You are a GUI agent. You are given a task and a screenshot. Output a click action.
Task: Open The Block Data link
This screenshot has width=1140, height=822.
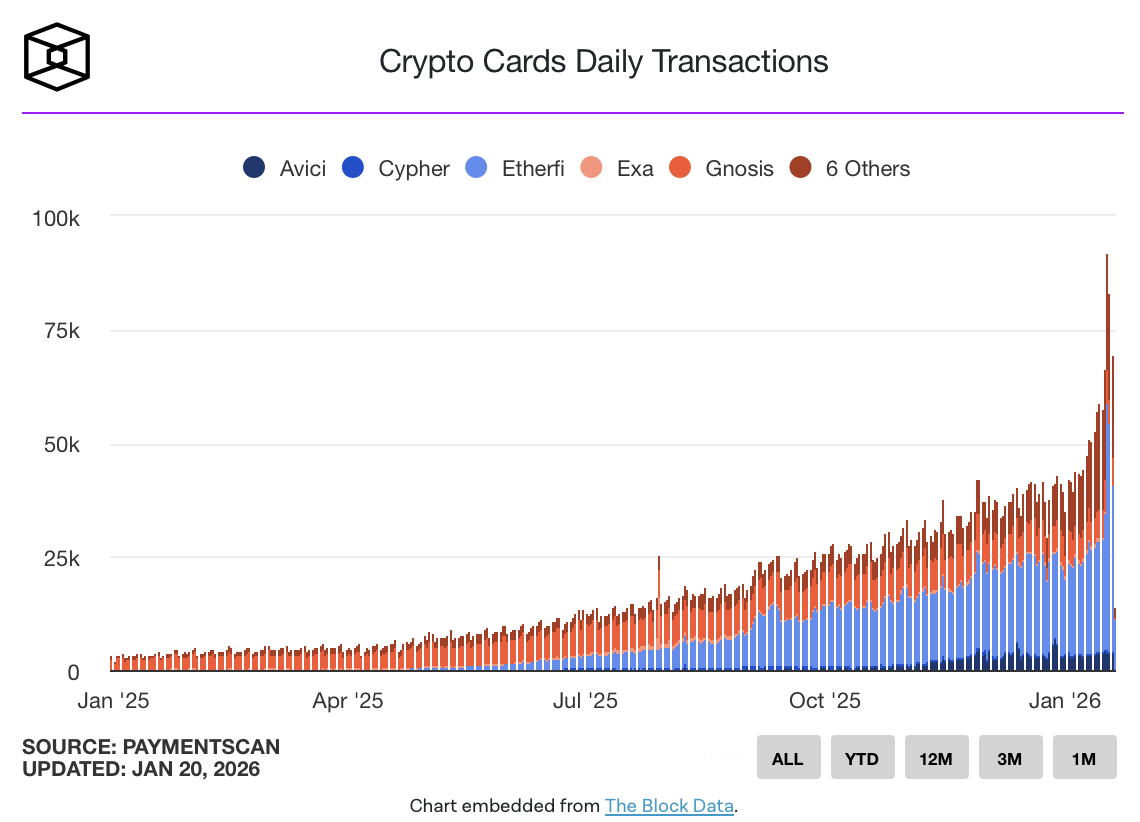(669, 806)
